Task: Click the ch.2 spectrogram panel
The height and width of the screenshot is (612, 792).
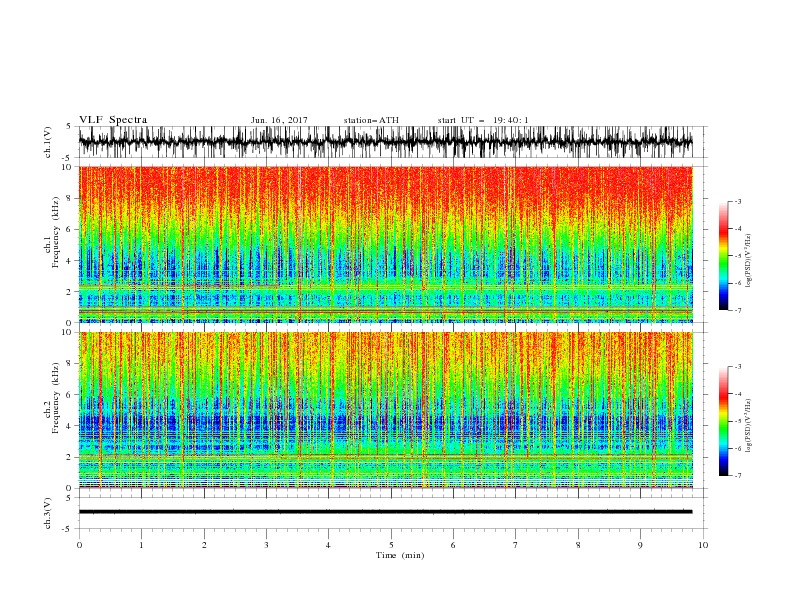Action: [385, 410]
